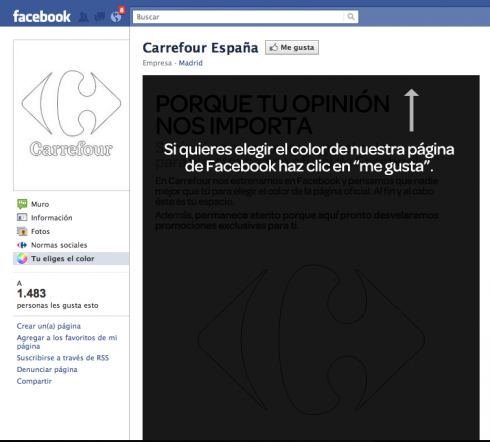Open the notifications globe icon
490x442 pixels.
coord(116,17)
